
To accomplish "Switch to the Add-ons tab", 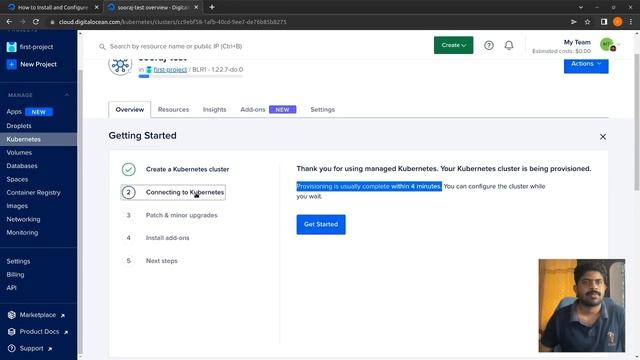I will click(x=268, y=110).
